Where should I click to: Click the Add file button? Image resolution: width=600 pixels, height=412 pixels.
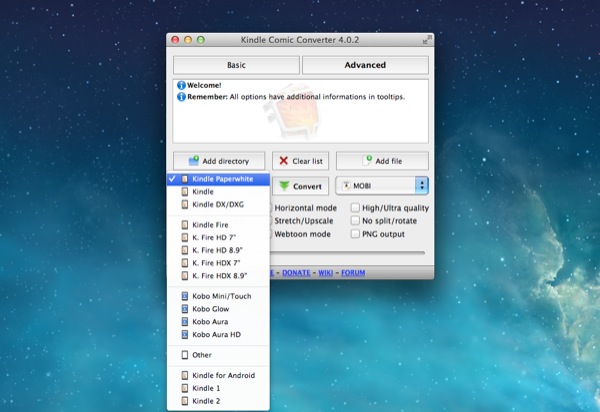tap(382, 161)
